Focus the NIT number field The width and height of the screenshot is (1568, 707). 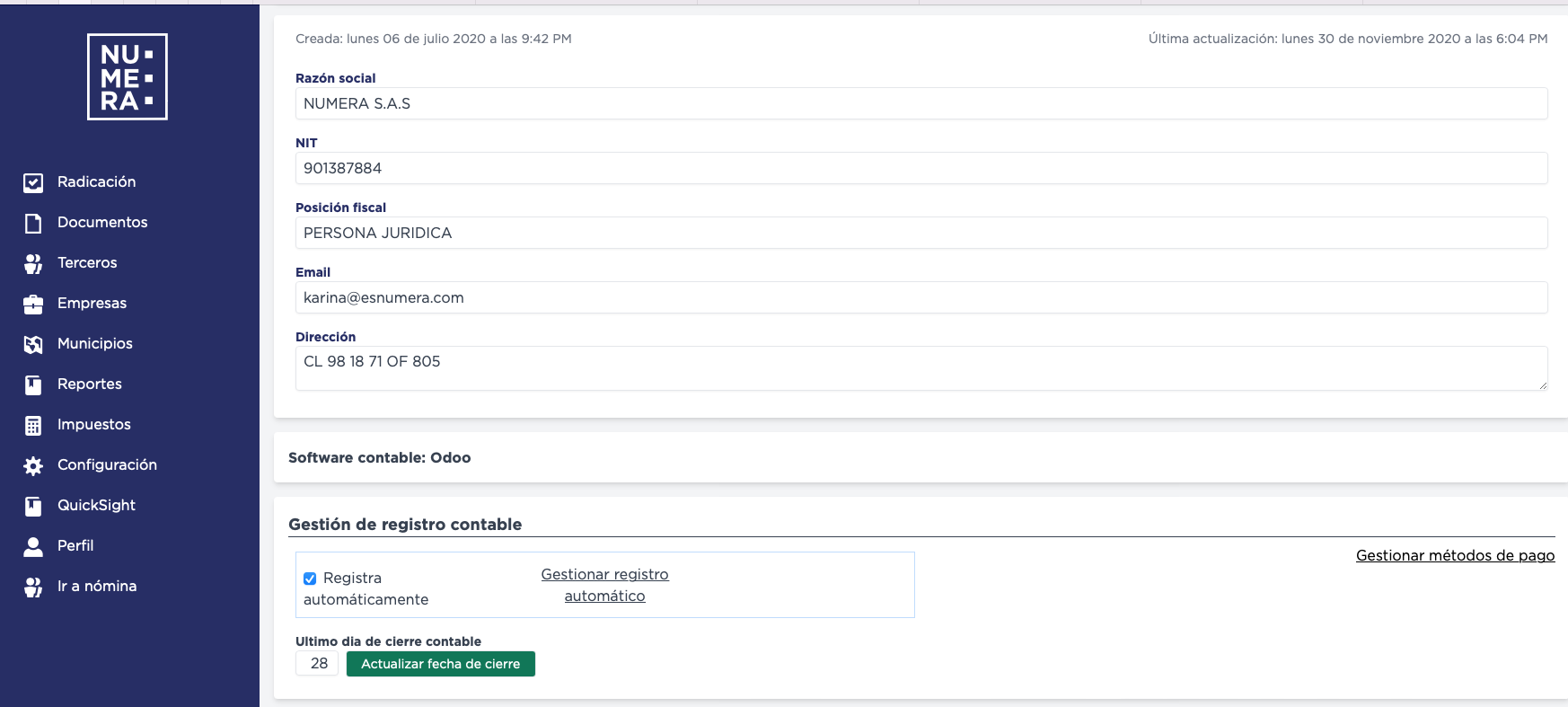click(x=921, y=168)
